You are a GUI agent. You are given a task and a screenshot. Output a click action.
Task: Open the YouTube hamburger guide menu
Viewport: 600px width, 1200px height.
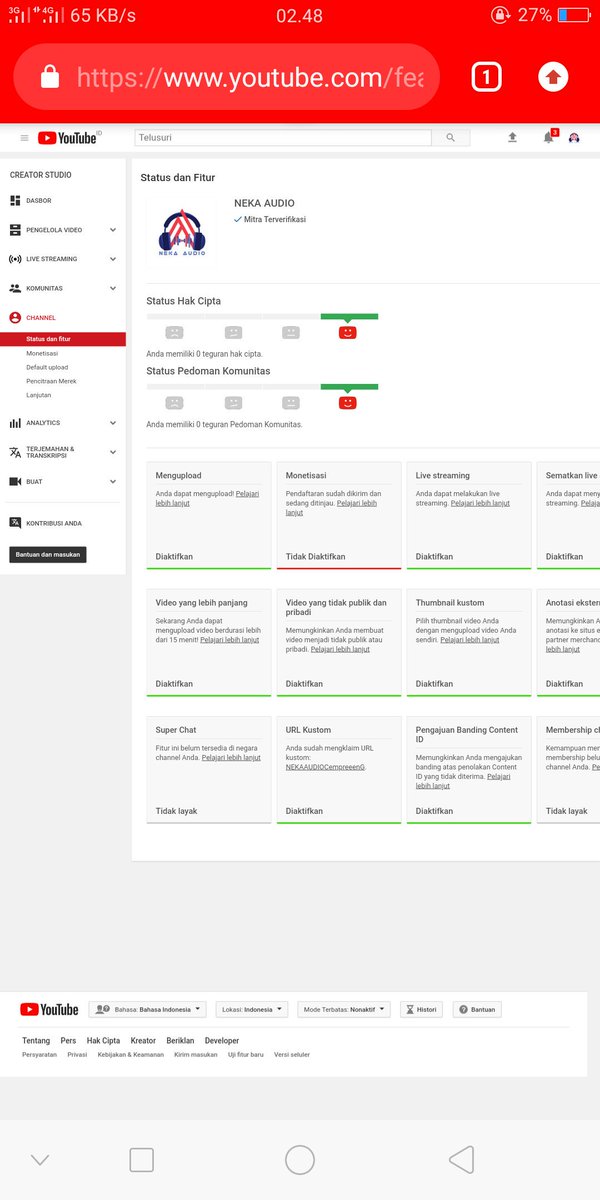pos(25,138)
